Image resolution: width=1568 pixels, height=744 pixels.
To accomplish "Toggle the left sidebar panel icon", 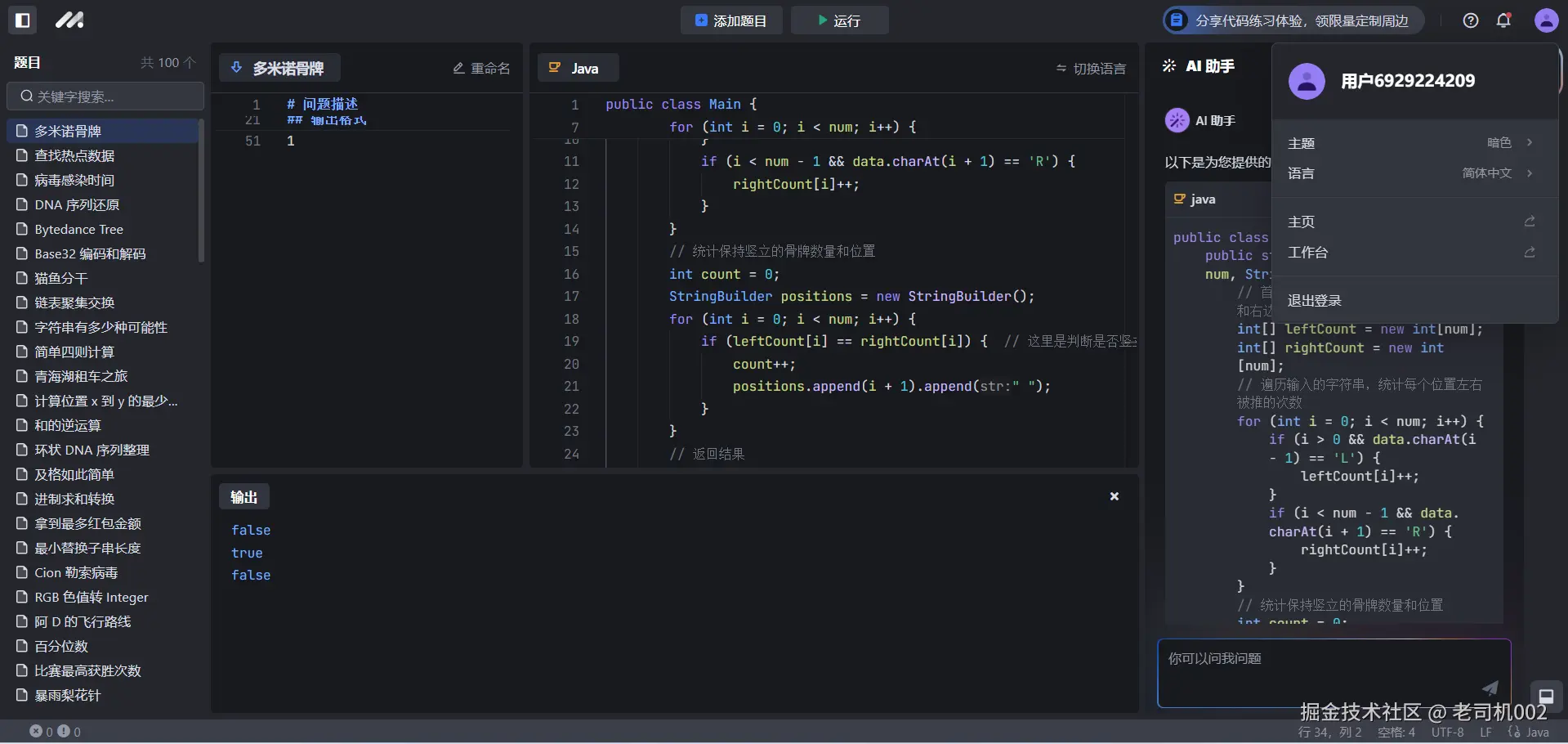I will click(23, 20).
